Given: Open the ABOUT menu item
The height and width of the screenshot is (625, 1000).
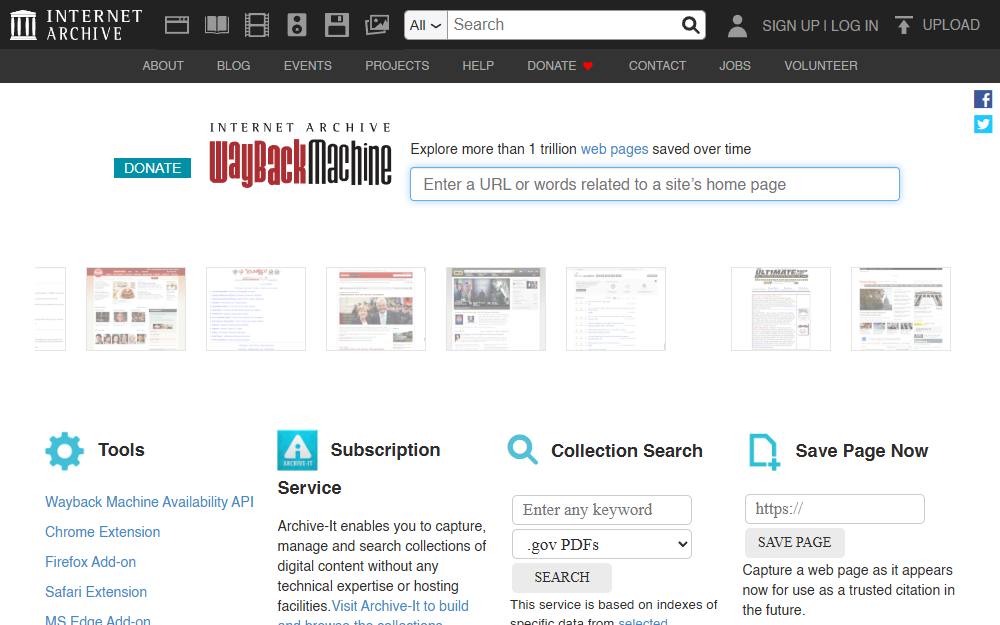Looking at the screenshot, I should pos(163,66).
